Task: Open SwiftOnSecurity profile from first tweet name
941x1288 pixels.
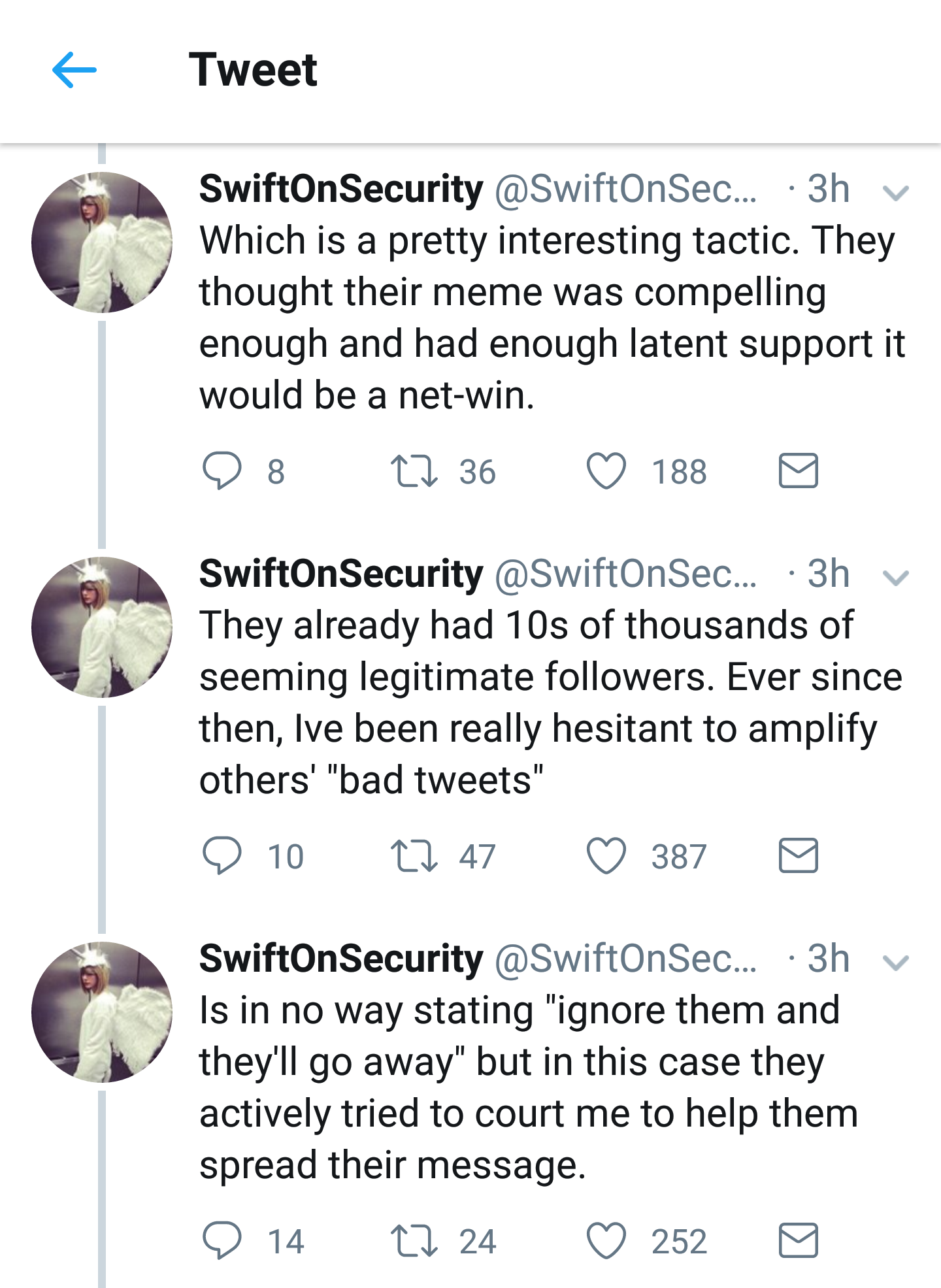Action: 341,189
